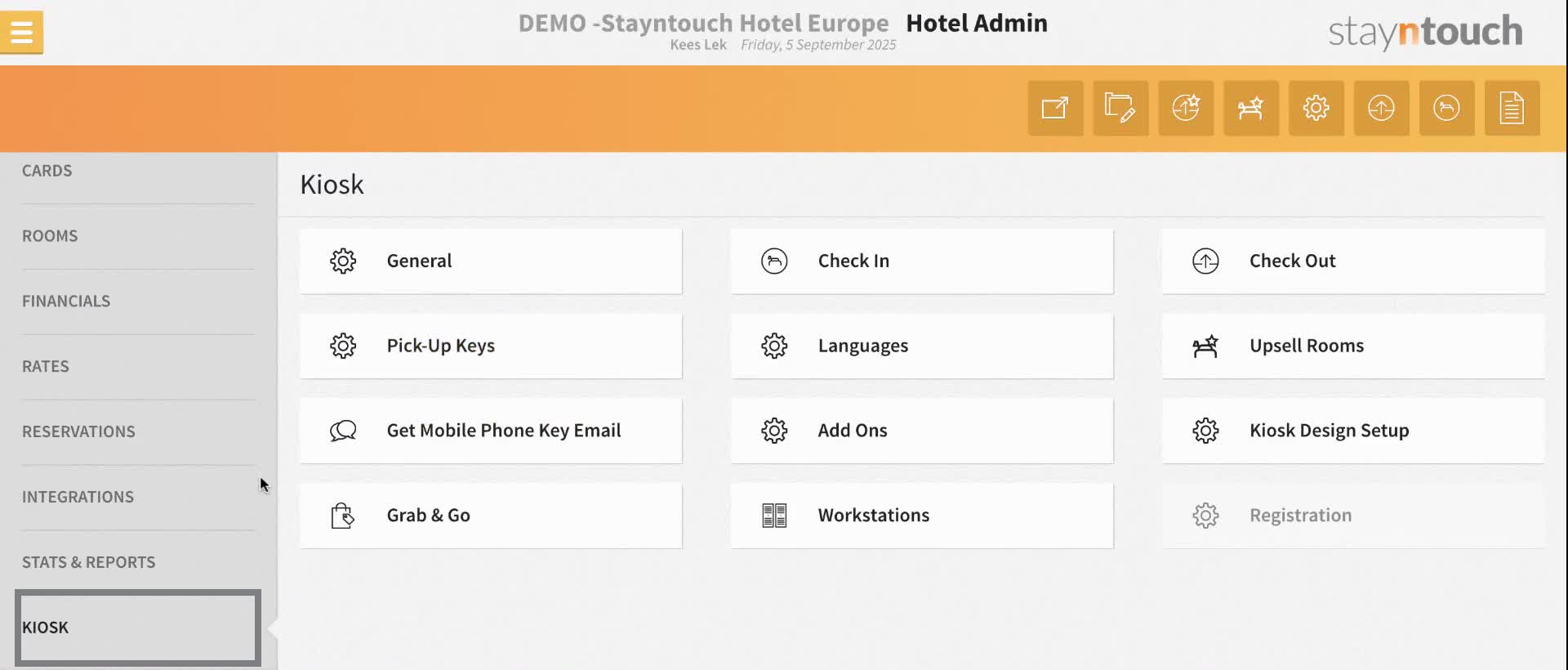Click the check-out arrow shortcut in toolbar
This screenshot has width=1568, height=670.
point(1382,108)
